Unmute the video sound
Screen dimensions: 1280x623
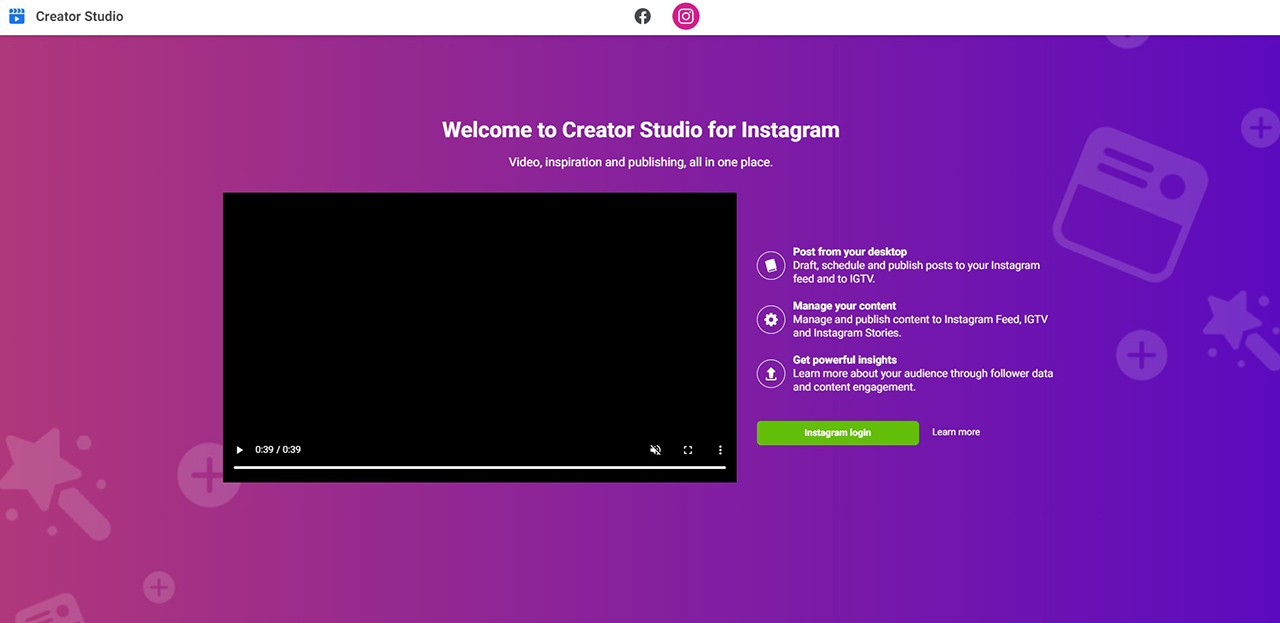pyautogui.click(x=656, y=450)
